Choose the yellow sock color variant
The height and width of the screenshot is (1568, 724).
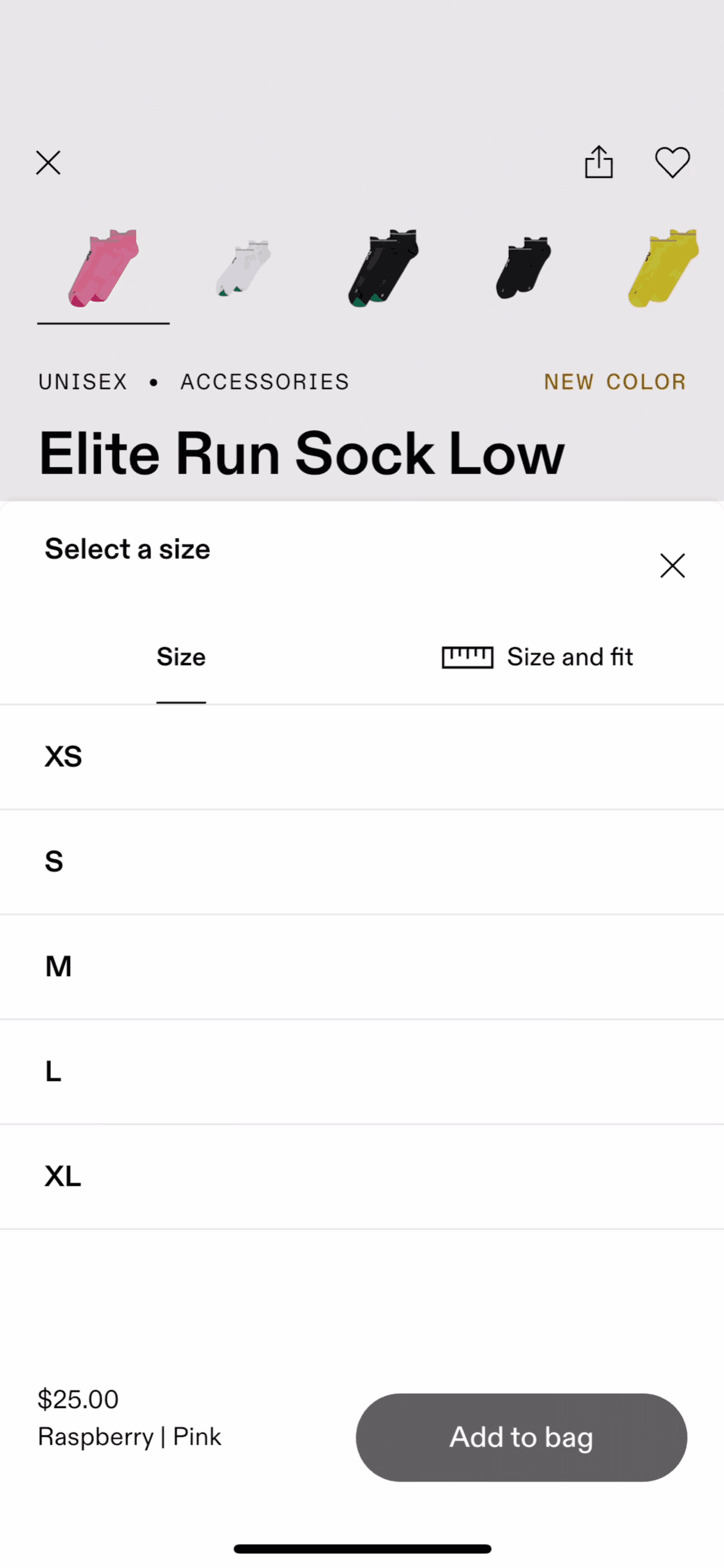(663, 269)
